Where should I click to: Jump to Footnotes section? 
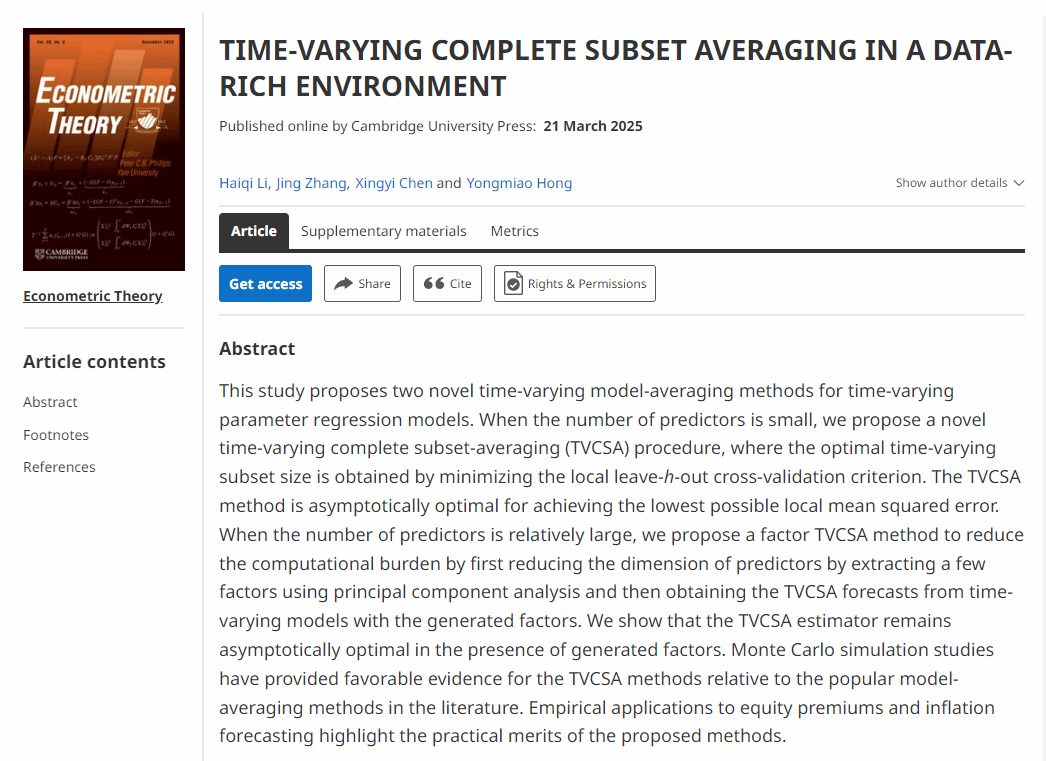coord(56,435)
